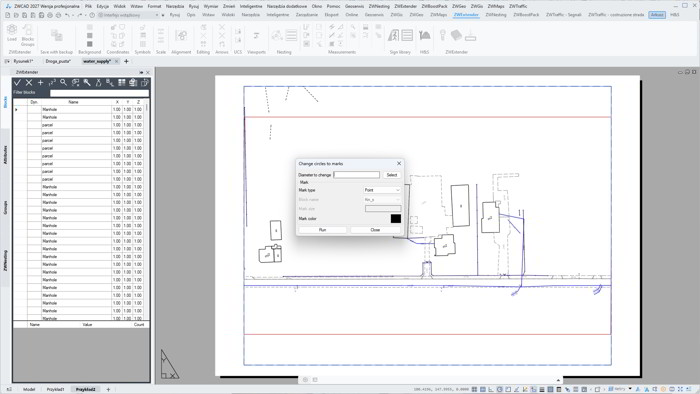This screenshot has height=394, width=700.
Task: Open the Plik menu
Action: pyautogui.click(x=88, y=6)
